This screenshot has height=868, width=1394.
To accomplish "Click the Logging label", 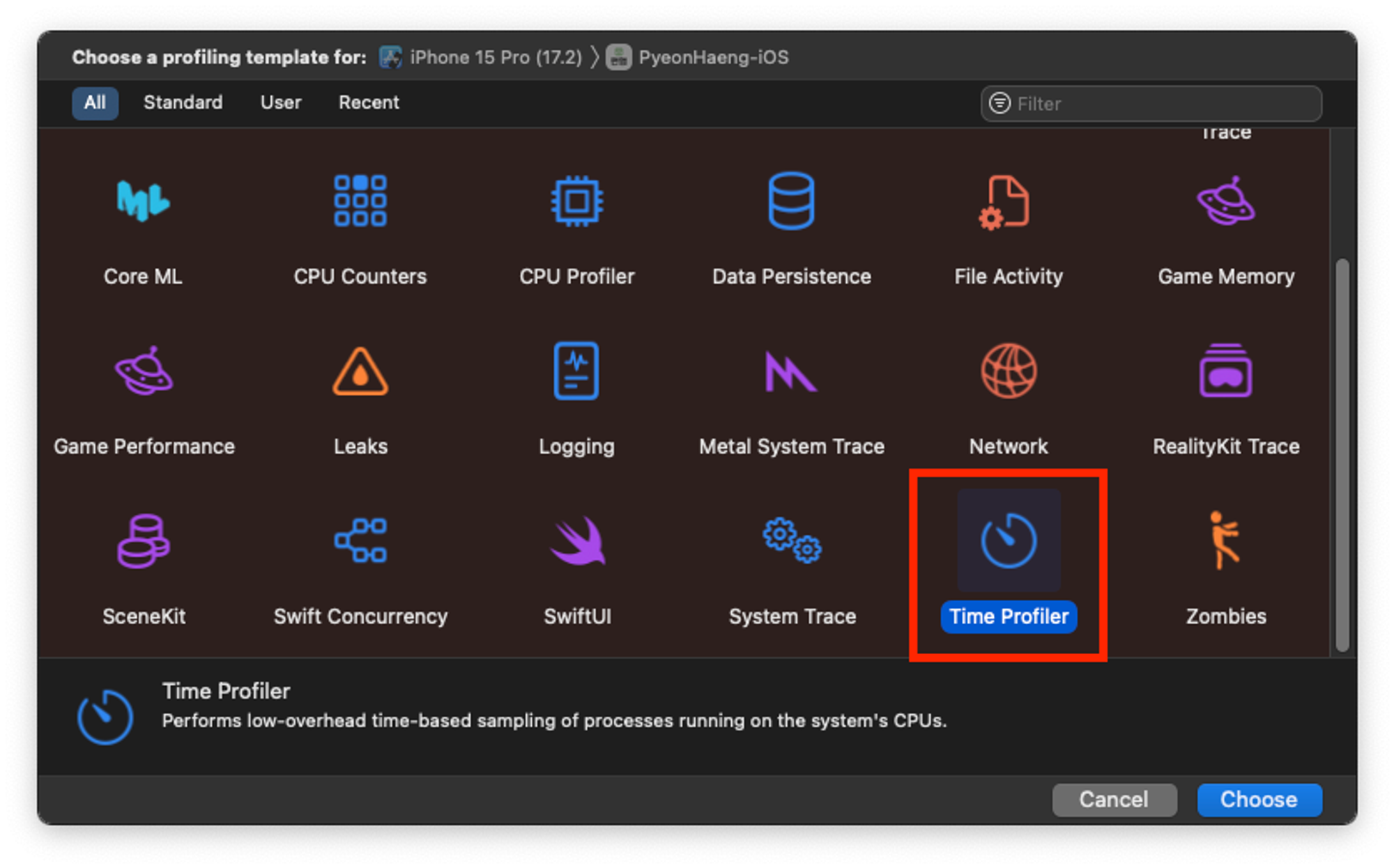I will click(x=576, y=447).
